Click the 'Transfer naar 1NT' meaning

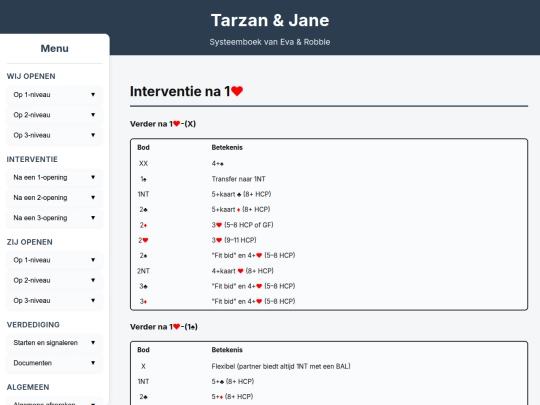tap(238, 179)
